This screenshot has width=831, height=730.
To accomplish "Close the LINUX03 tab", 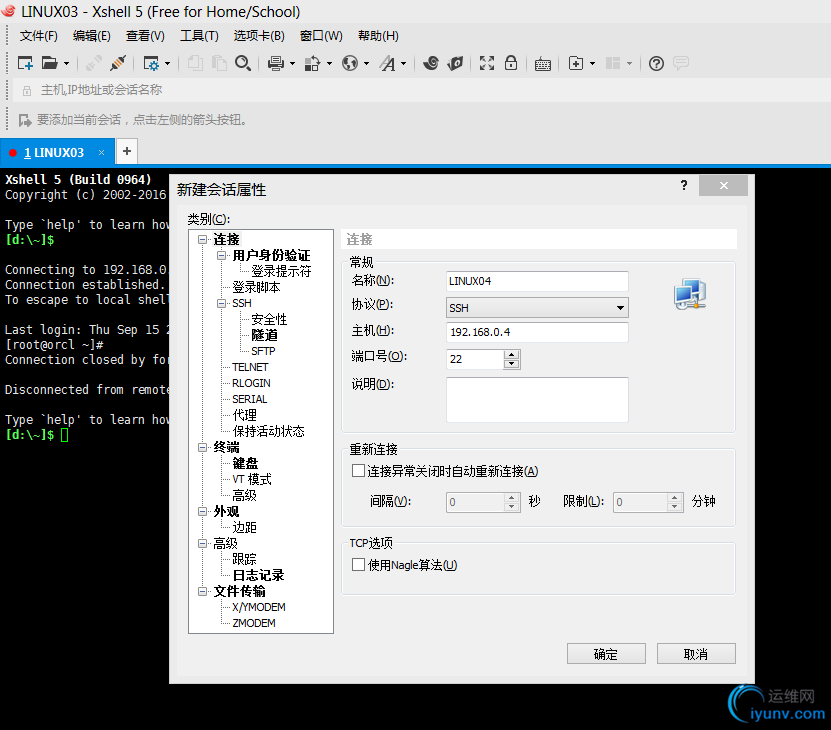I will 101,153.
